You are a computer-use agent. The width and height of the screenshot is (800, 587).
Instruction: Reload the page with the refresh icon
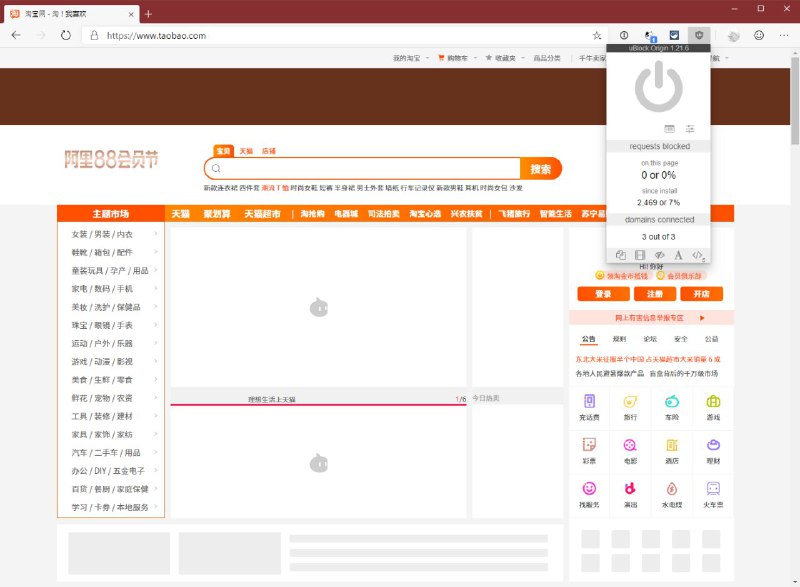coord(66,35)
